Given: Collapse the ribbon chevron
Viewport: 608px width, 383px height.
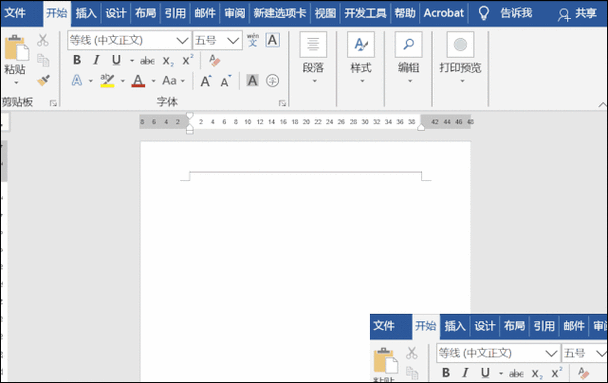Looking at the screenshot, I should [602, 105].
